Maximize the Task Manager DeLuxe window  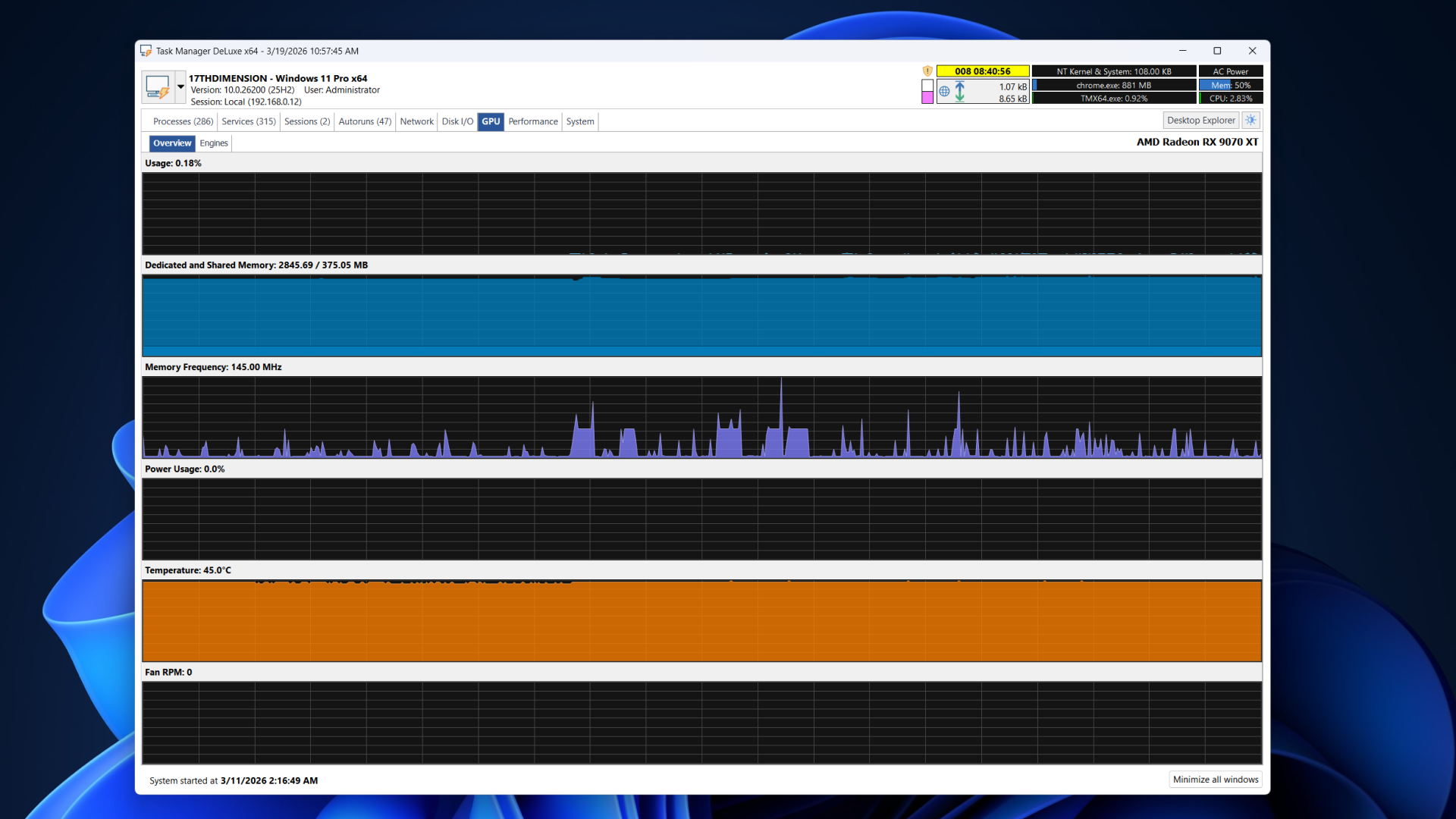coord(1217,51)
